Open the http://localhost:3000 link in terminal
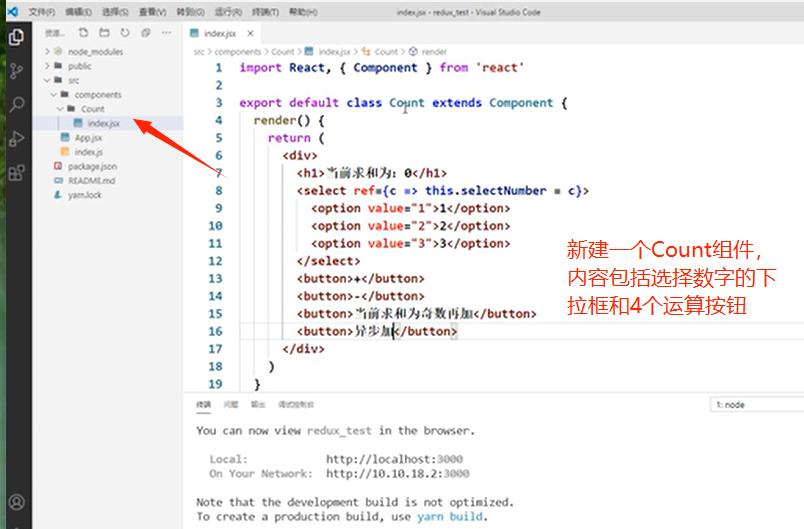 (394, 459)
